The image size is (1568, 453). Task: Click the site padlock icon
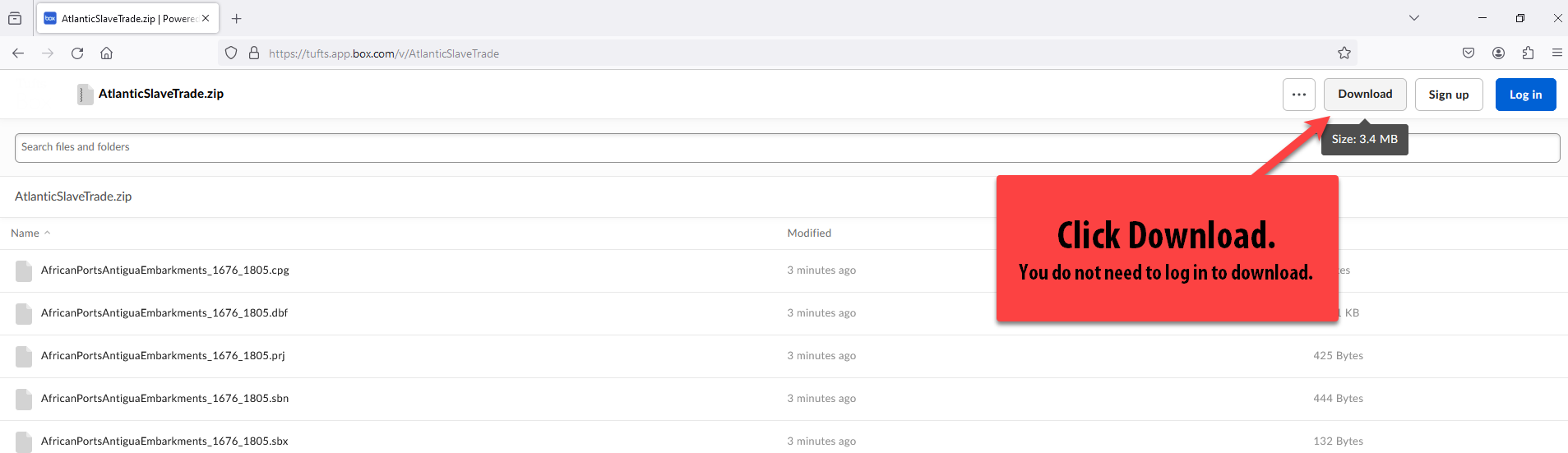(254, 53)
